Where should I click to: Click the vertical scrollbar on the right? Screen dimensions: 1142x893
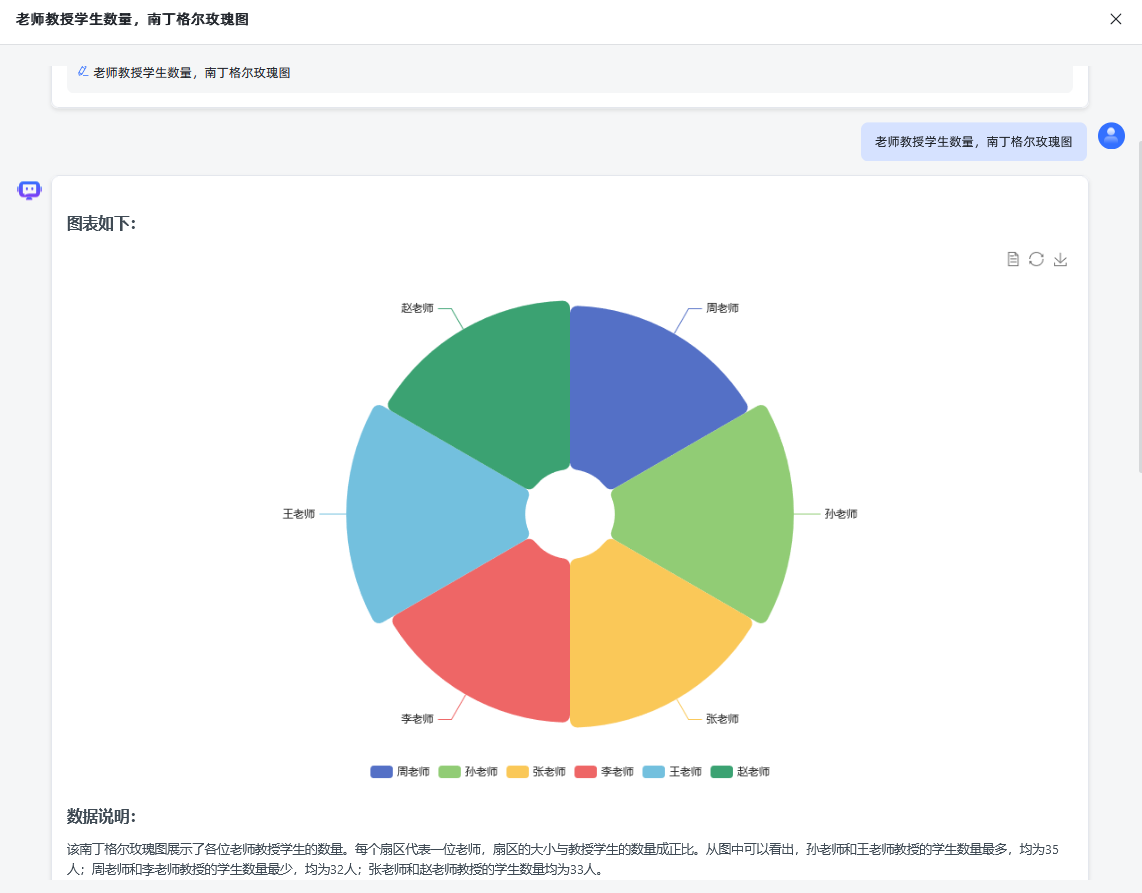click(1139, 300)
